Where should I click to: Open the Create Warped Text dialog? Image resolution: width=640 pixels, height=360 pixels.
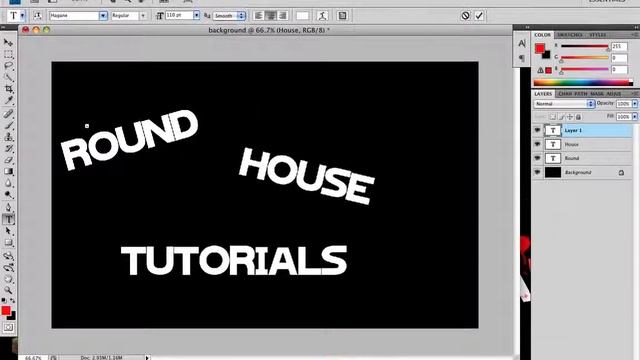(x=322, y=16)
